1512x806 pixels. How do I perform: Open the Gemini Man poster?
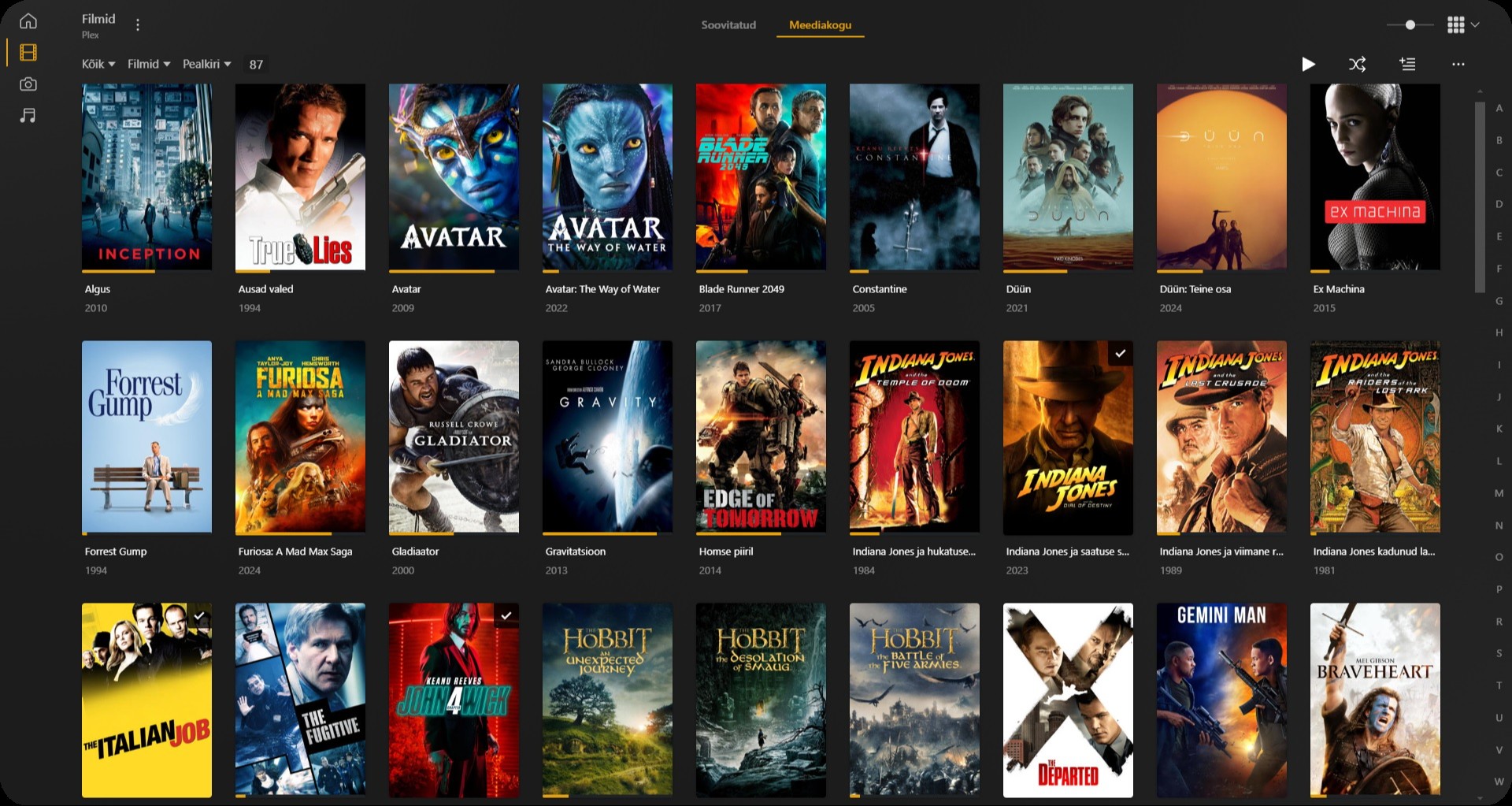[1221, 700]
